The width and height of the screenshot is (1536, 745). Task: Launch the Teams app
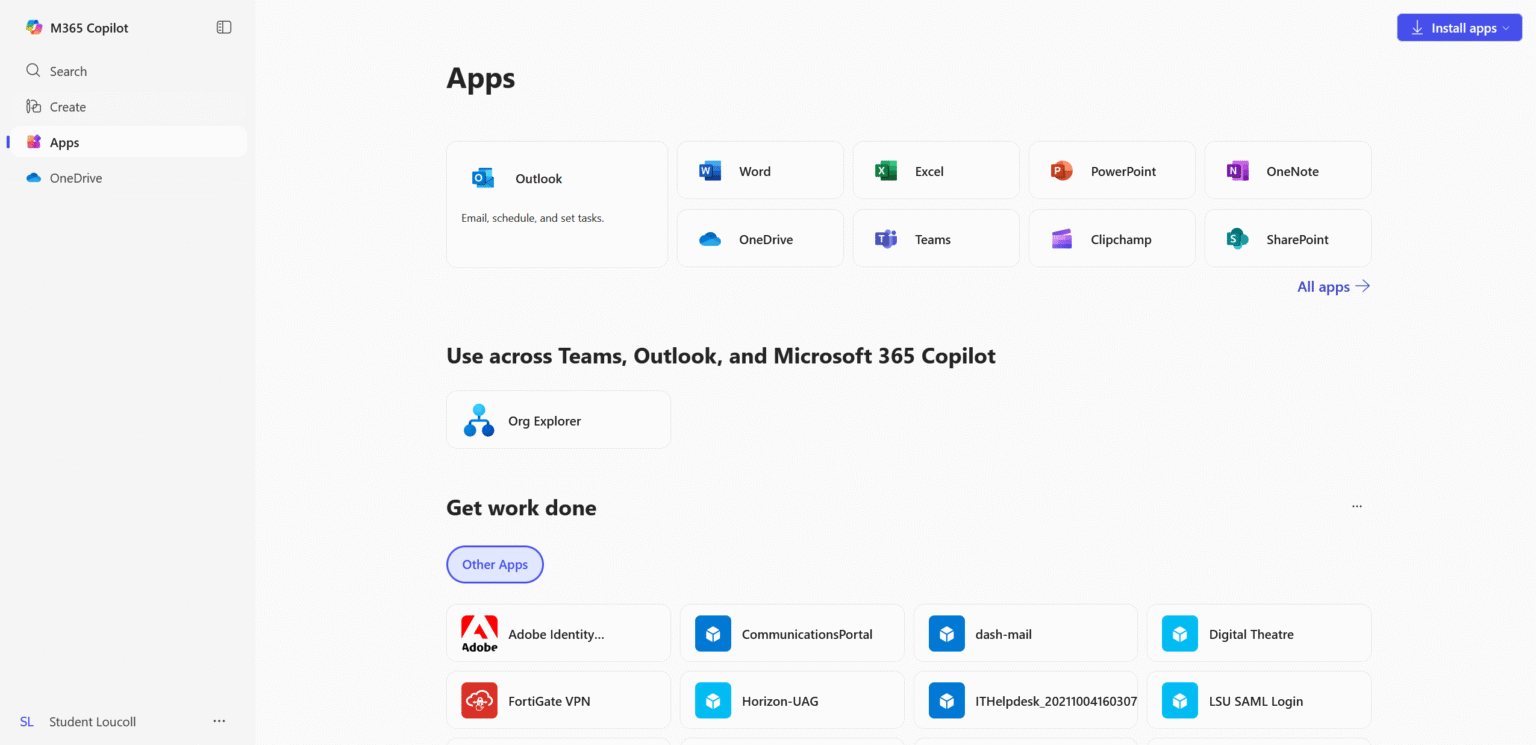pos(934,238)
